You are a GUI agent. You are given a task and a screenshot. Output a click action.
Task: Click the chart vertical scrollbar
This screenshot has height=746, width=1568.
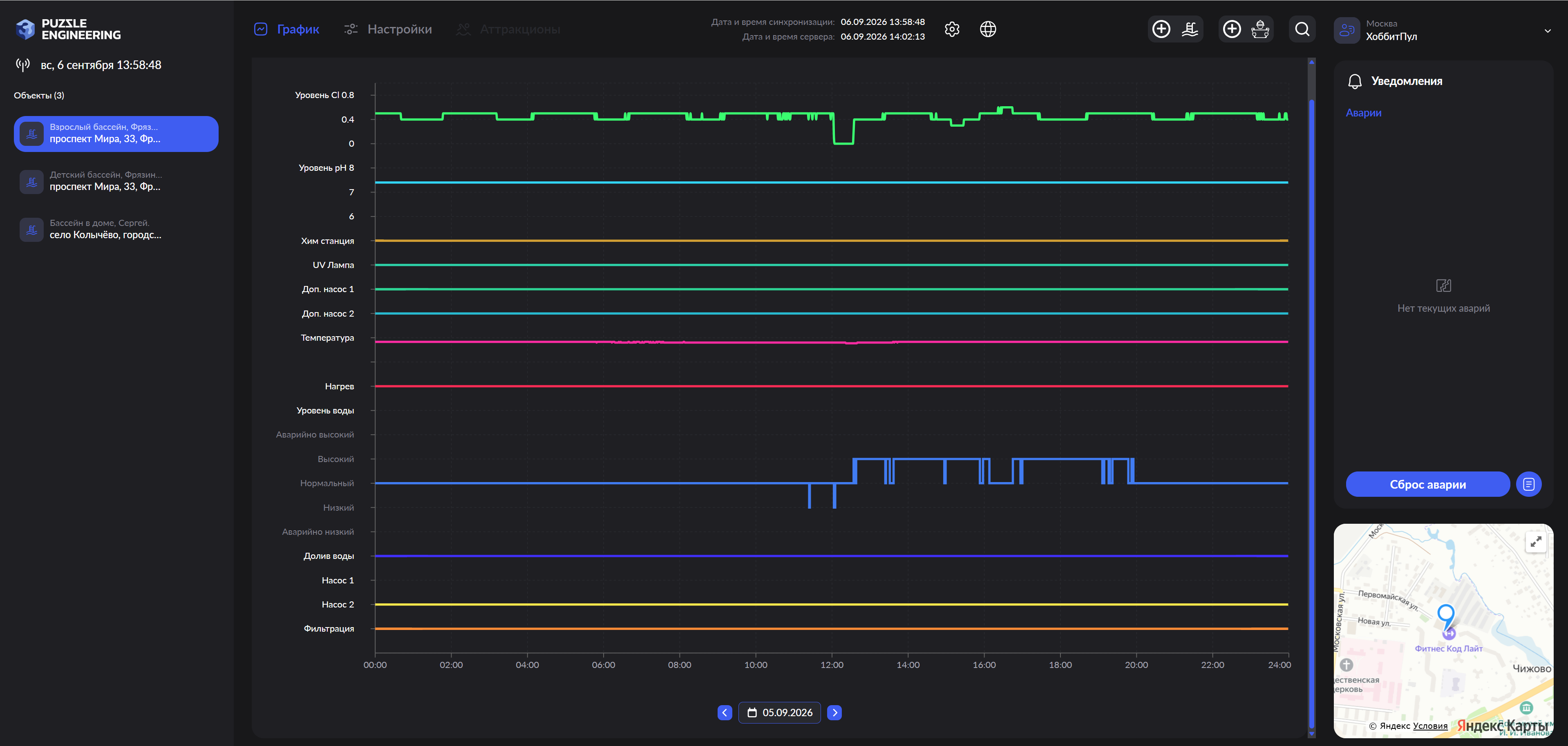coord(1312,399)
